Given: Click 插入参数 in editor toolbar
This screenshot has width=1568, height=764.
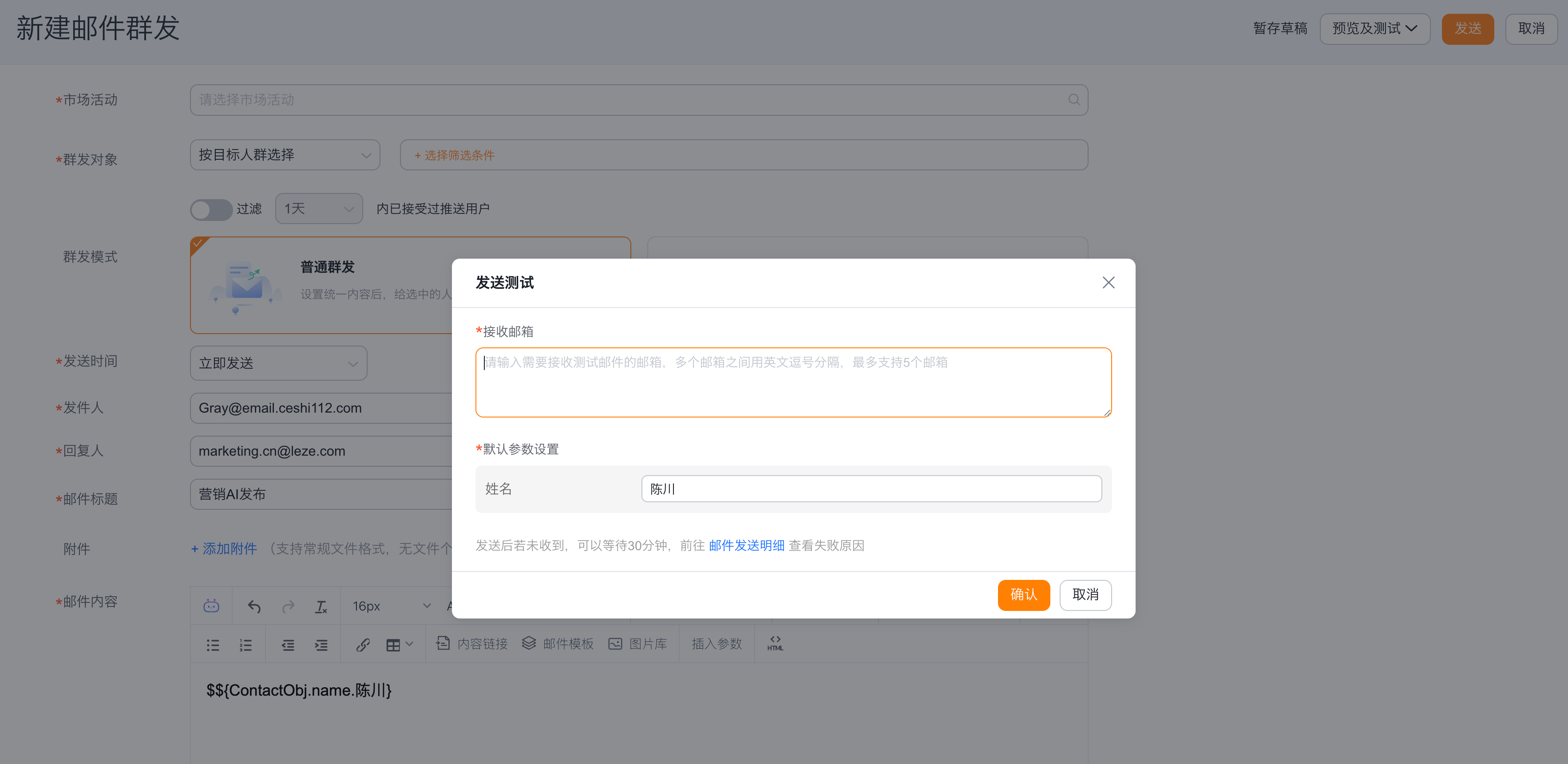Looking at the screenshot, I should click(717, 644).
